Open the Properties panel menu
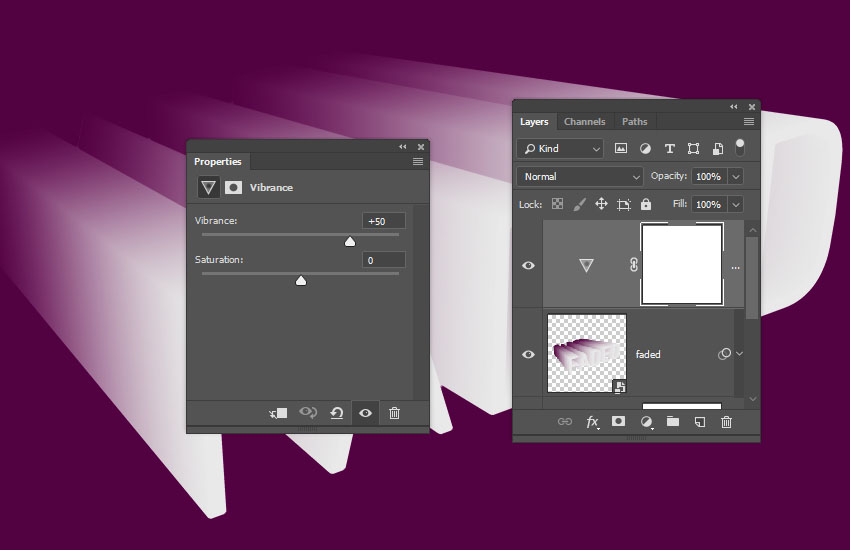Viewport: 850px width, 550px height. click(418, 161)
